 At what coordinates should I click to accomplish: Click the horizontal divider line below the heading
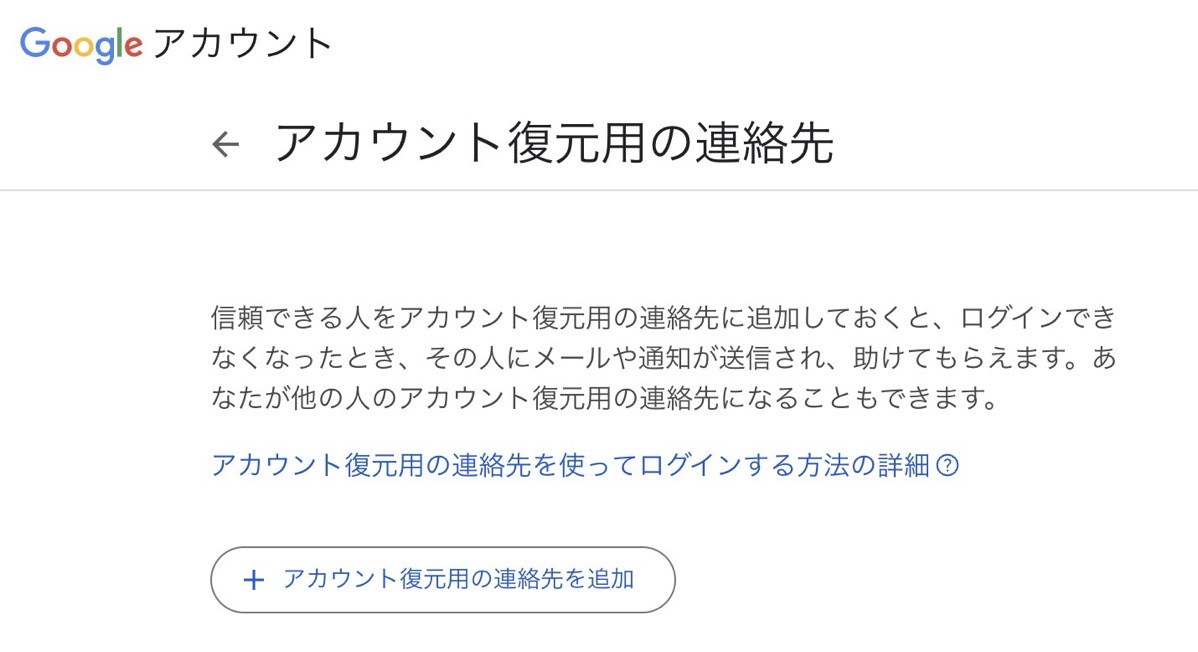tap(599, 190)
